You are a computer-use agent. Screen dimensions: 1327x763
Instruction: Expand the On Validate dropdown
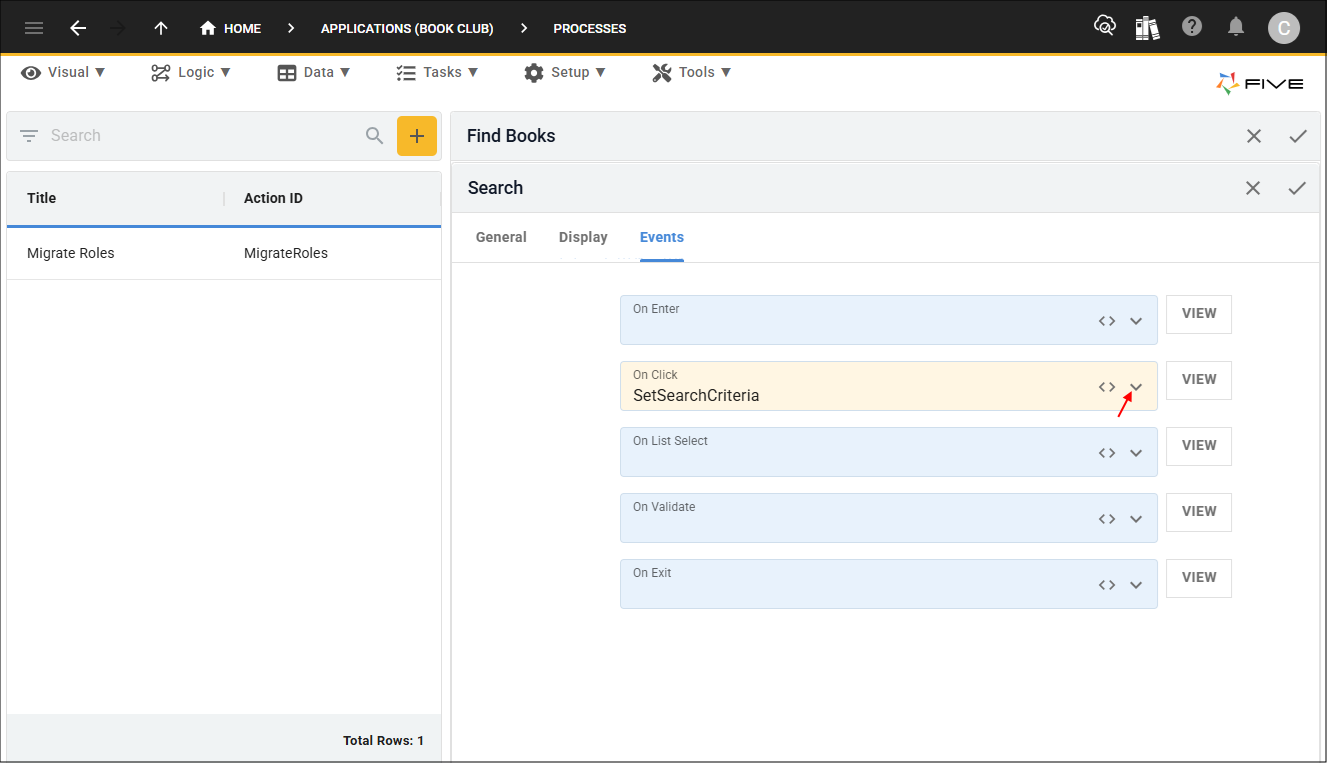pos(1136,519)
